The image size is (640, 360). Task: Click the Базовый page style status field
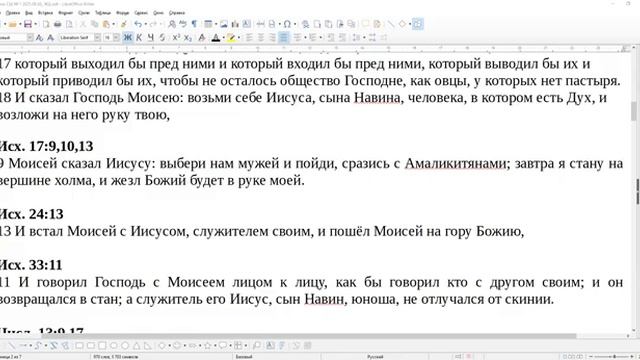[x=244, y=357]
